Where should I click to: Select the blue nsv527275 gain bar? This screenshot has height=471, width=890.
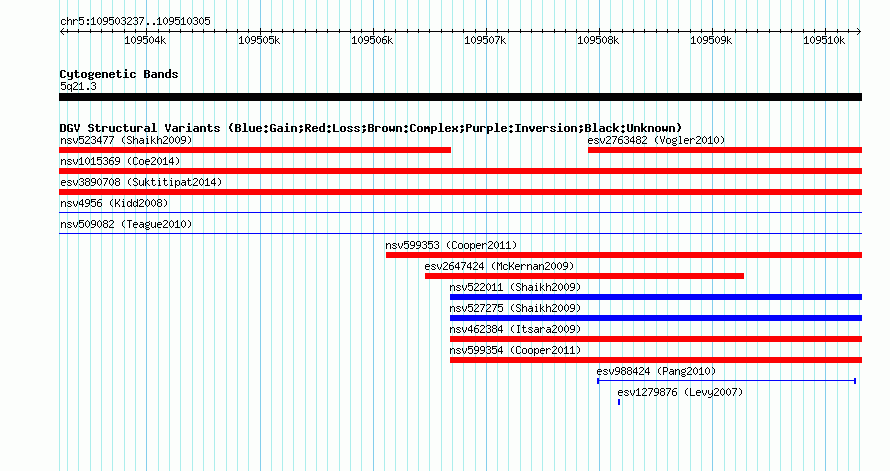[x=656, y=318]
